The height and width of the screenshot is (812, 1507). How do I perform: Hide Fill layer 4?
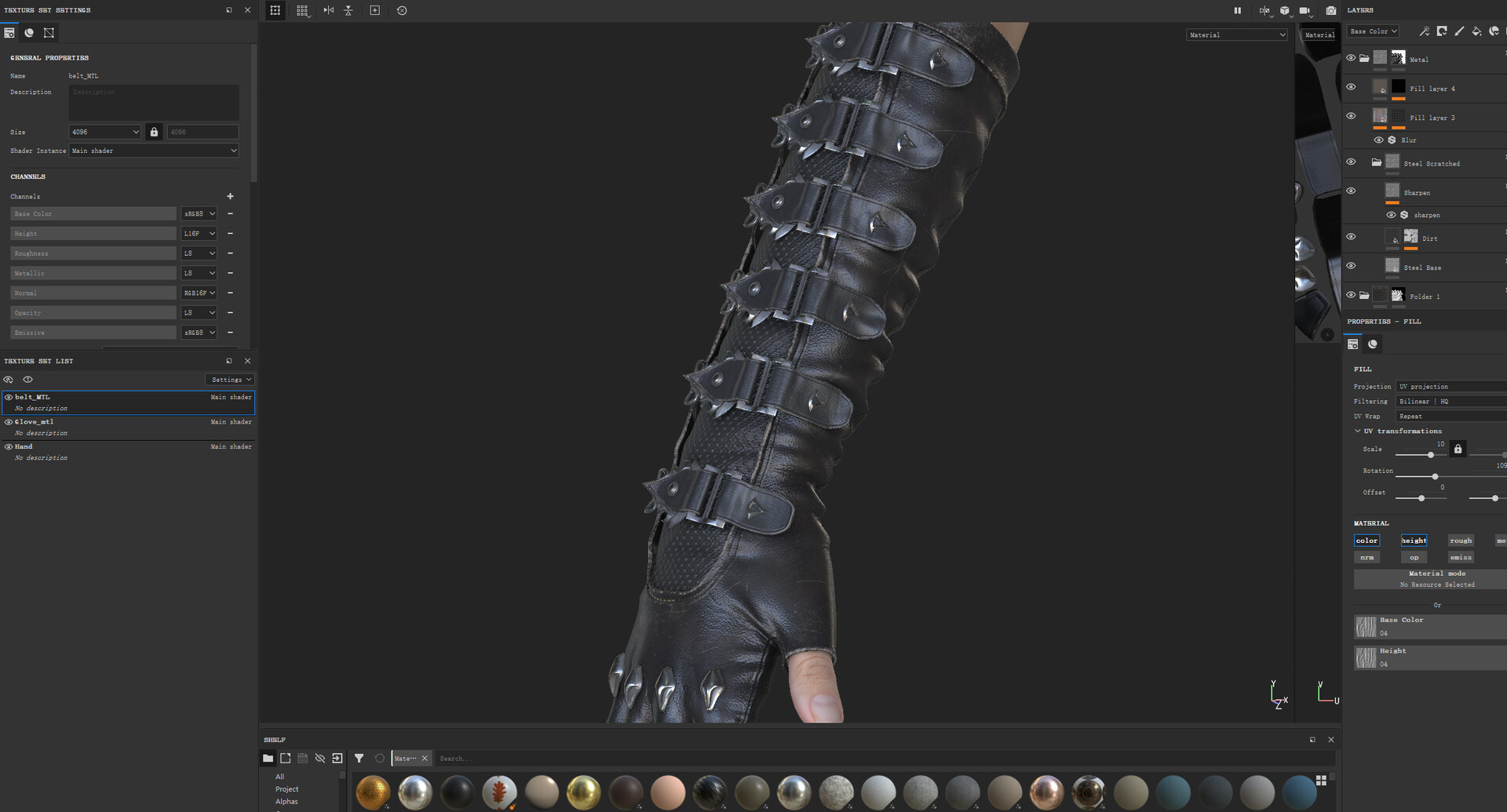click(x=1351, y=87)
